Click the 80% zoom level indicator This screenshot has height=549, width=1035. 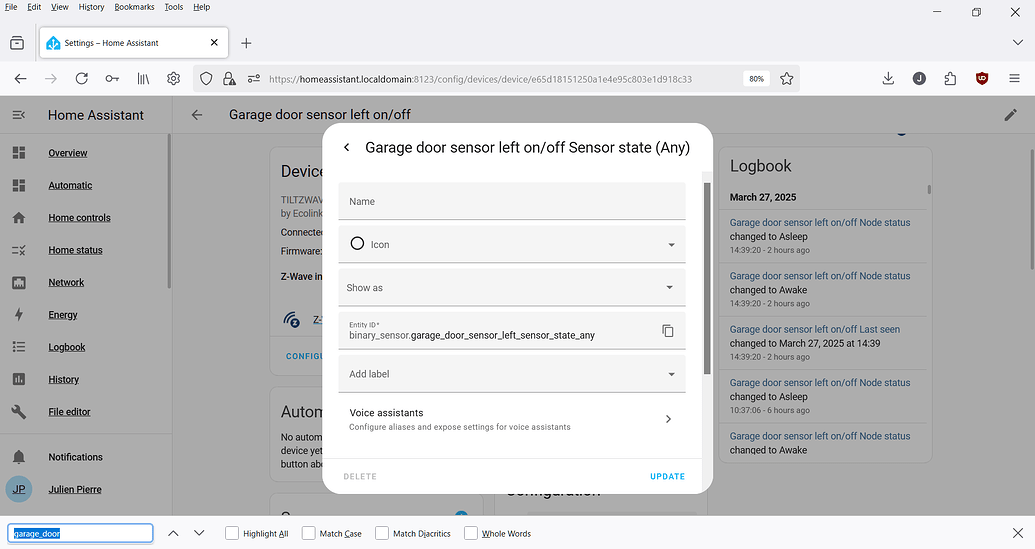pyautogui.click(x=756, y=79)
